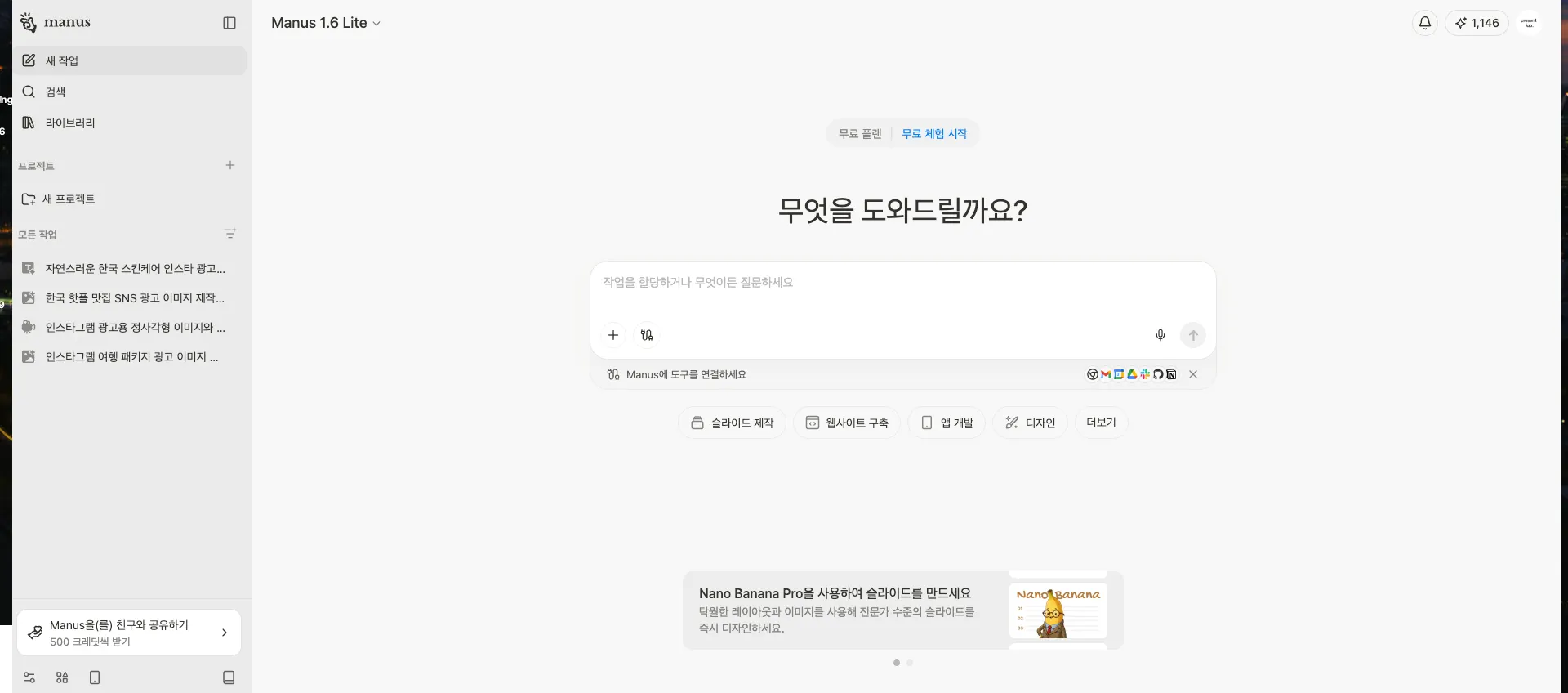Click the Chrome icon in the connectors bar

1093,374
